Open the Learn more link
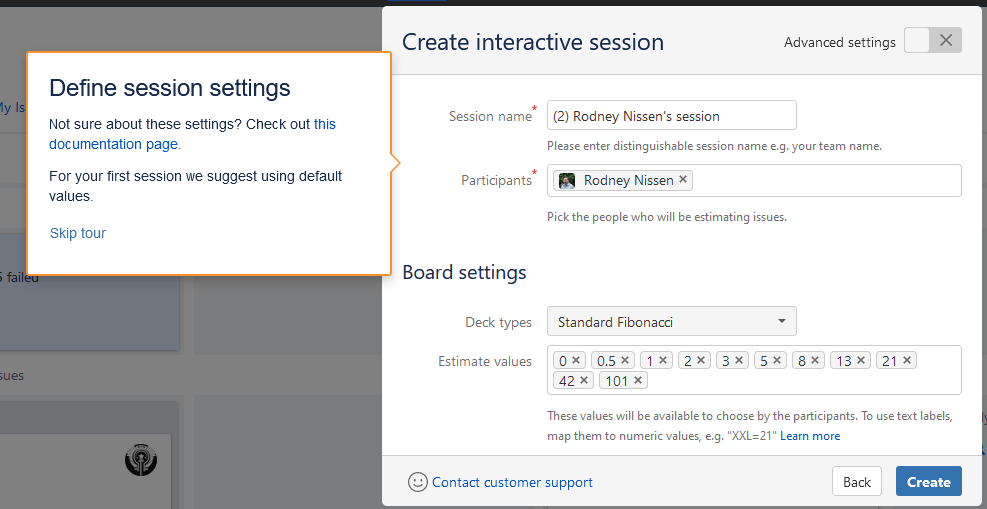 pos(810,436)
